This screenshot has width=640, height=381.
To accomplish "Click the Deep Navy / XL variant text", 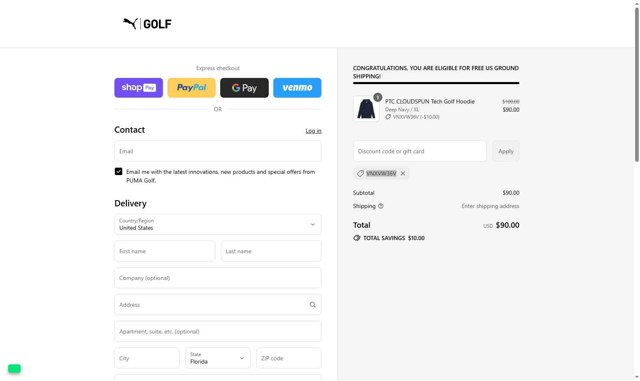I will click(402, 109).
